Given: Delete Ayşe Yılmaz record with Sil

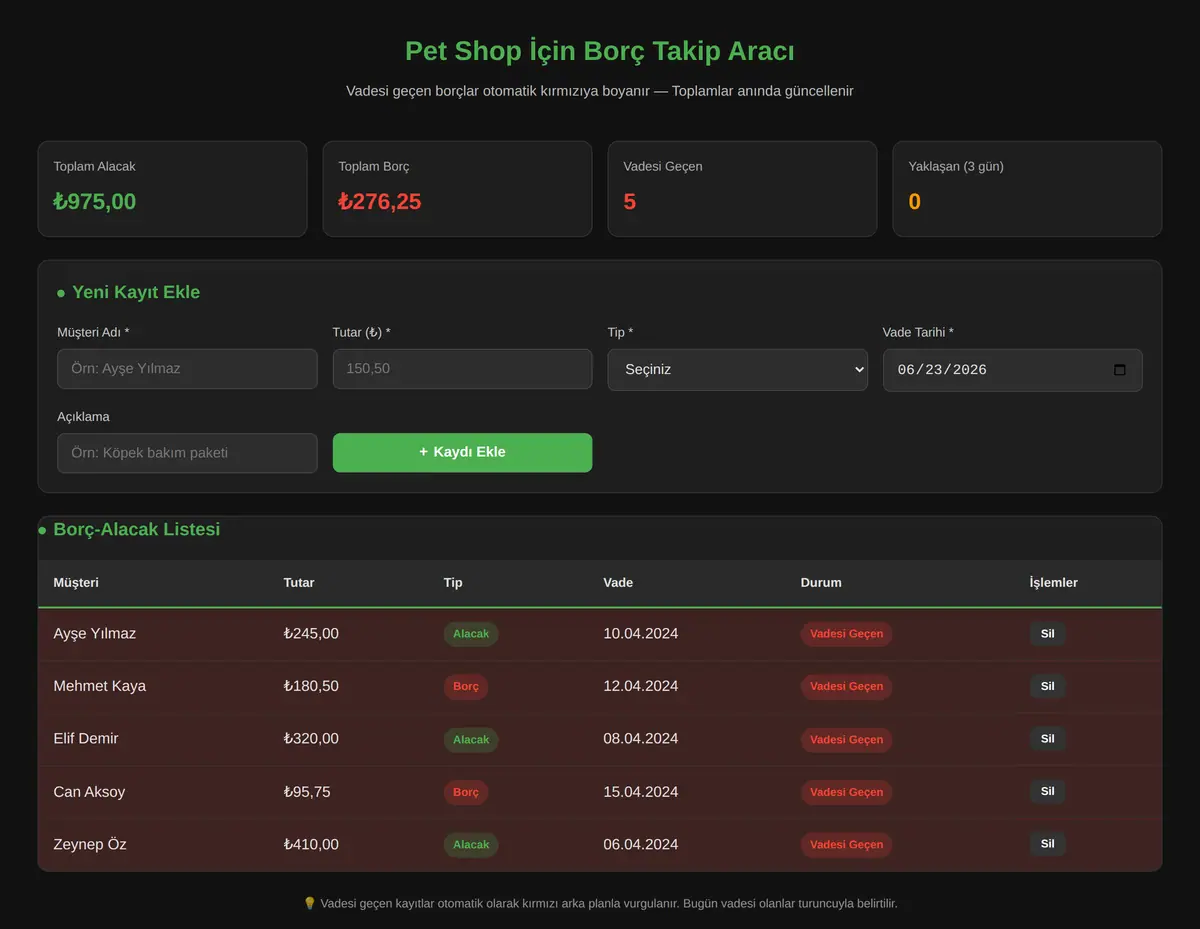Looking at the screenshot, I should tap(1047, 634).
